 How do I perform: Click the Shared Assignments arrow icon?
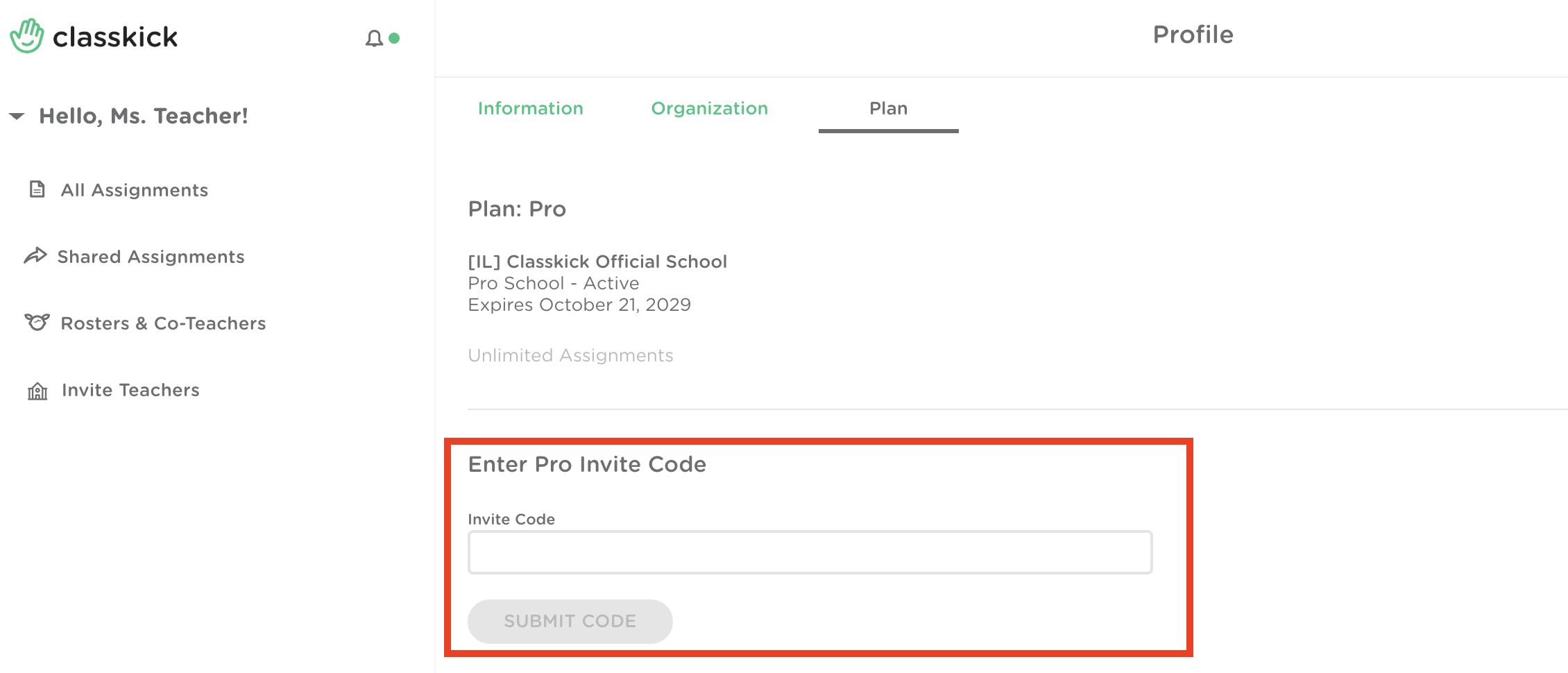pyautogui.click(x=35, y=256)
